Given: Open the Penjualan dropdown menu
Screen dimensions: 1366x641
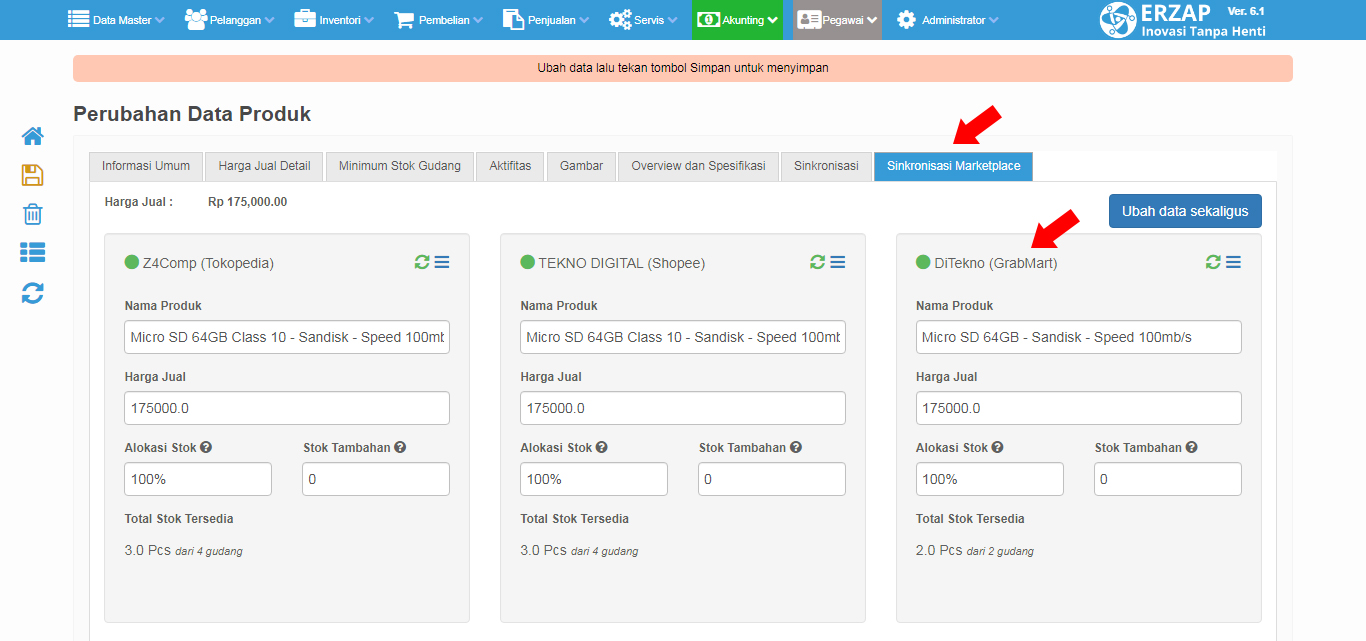Looking at the screenshot, I should tap(546, 20).
